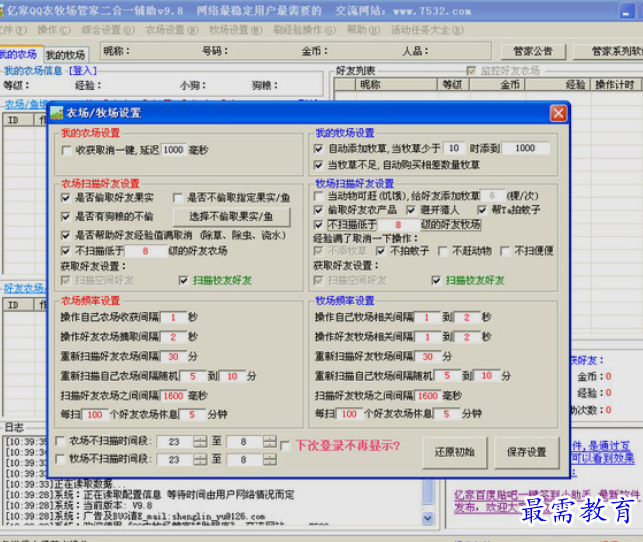Enable 不扫便便 checkbox
The height and width of the screenshot is (542, 643).
tap(505, 251)
